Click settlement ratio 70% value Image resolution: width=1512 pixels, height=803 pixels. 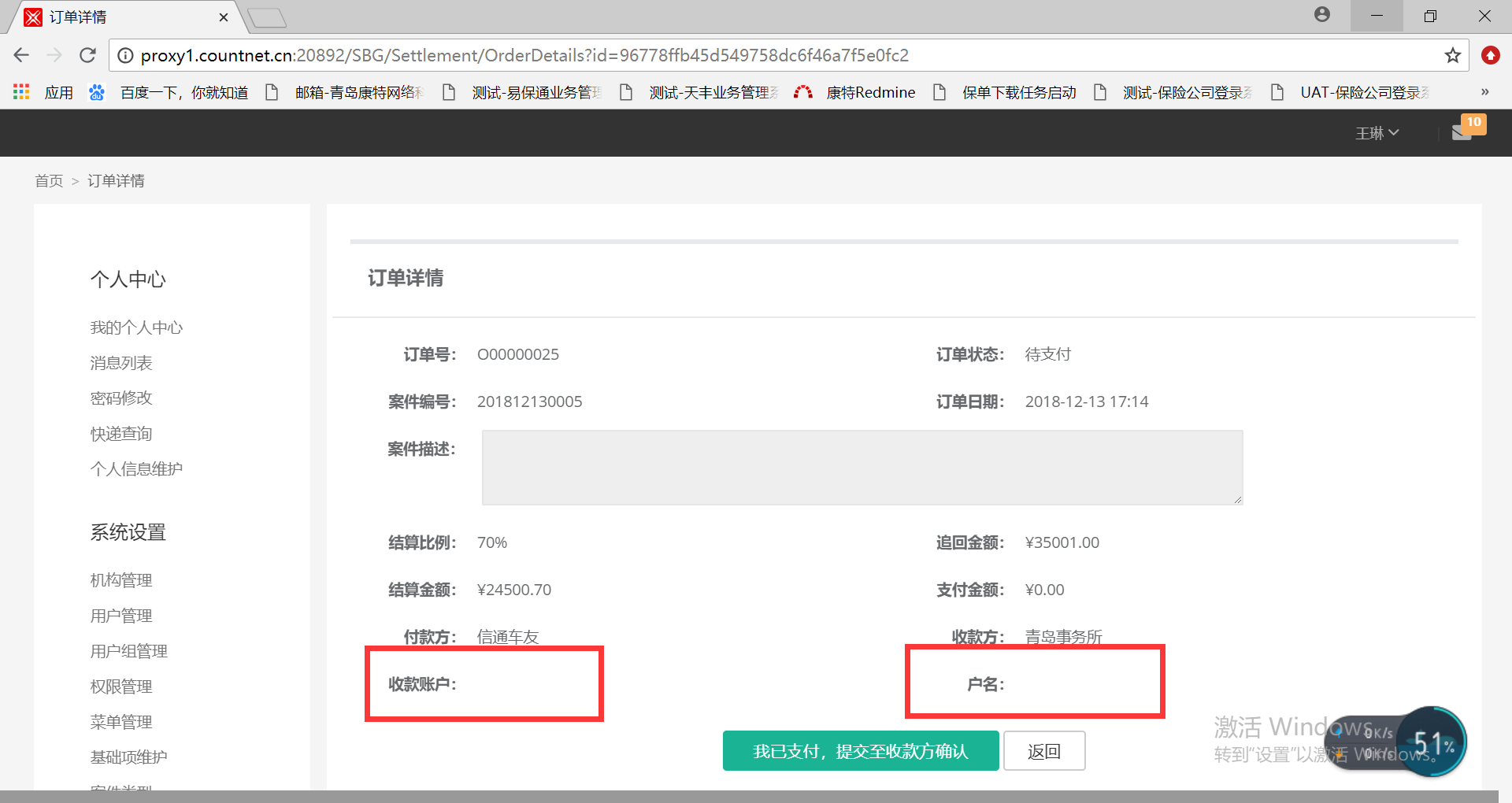click(492, 542)
